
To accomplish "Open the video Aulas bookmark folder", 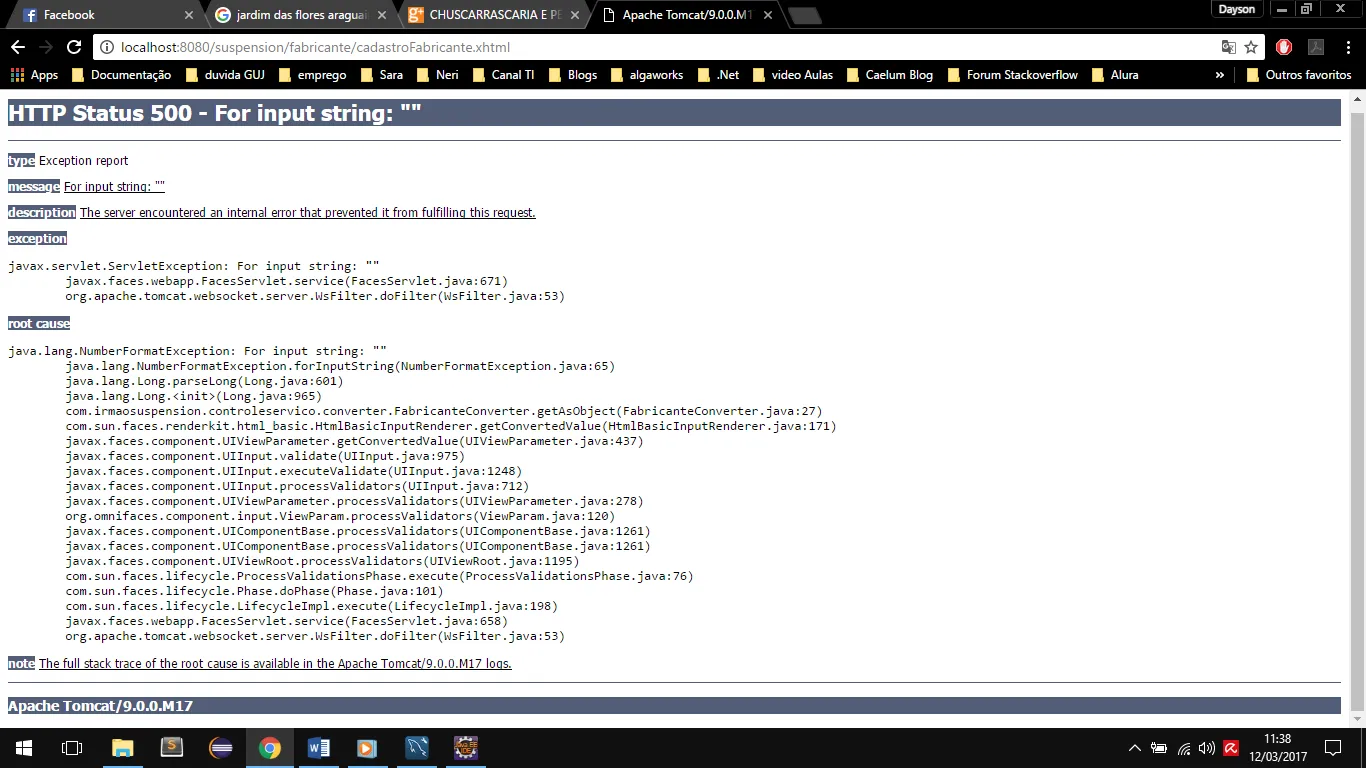I will [x=792, y=75].
